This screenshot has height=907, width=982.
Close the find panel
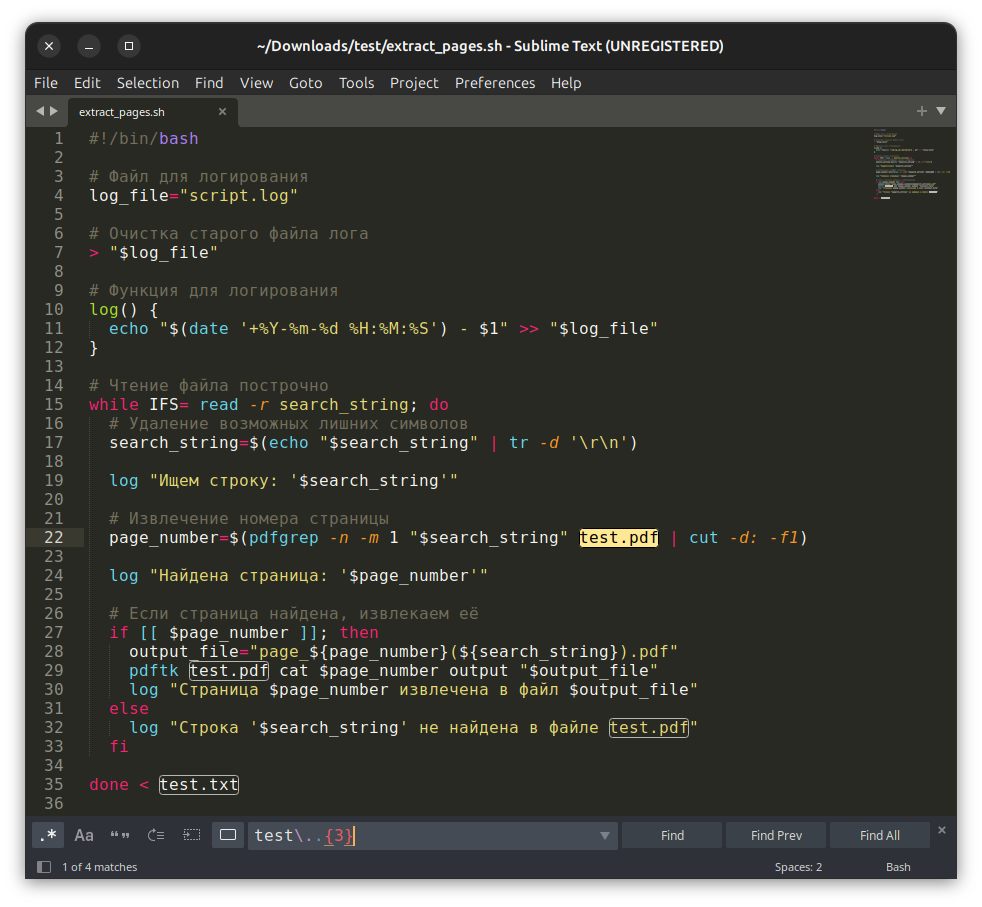(x=941, y=830)
